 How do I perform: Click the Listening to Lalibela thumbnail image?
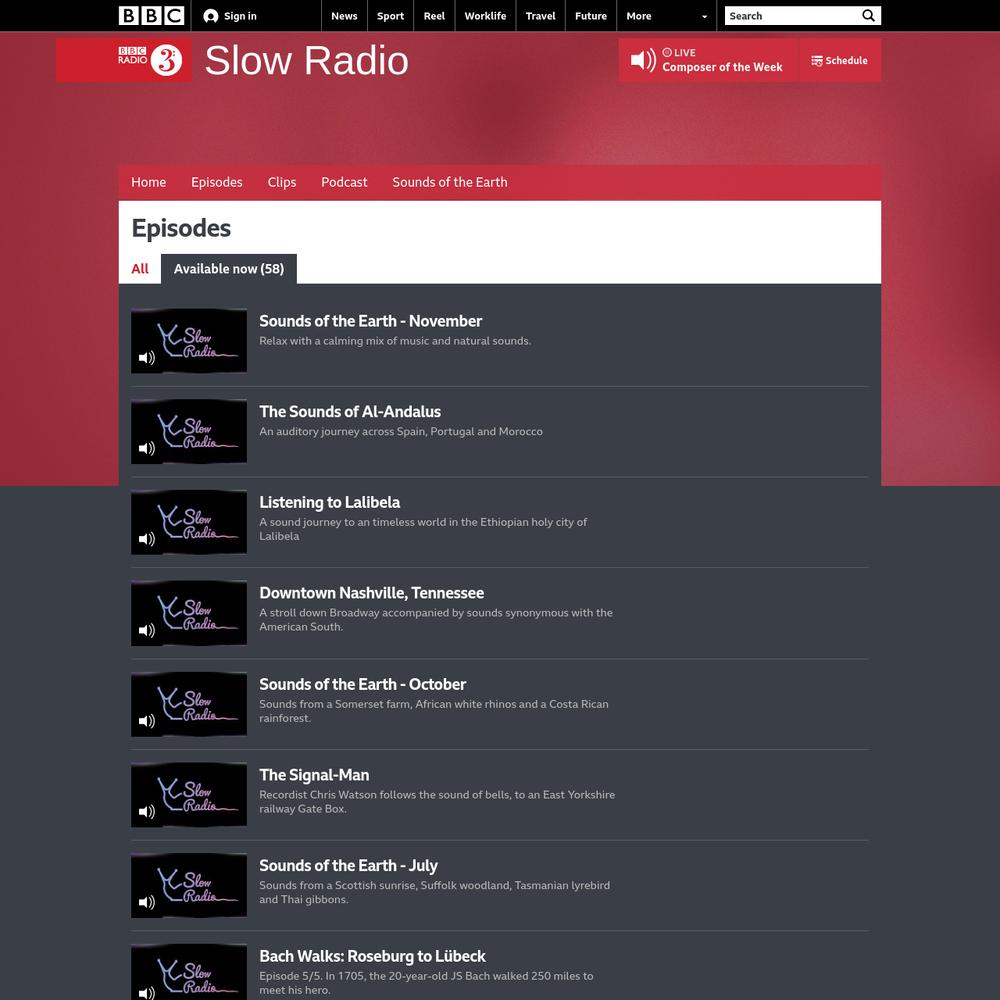point(189,522)
